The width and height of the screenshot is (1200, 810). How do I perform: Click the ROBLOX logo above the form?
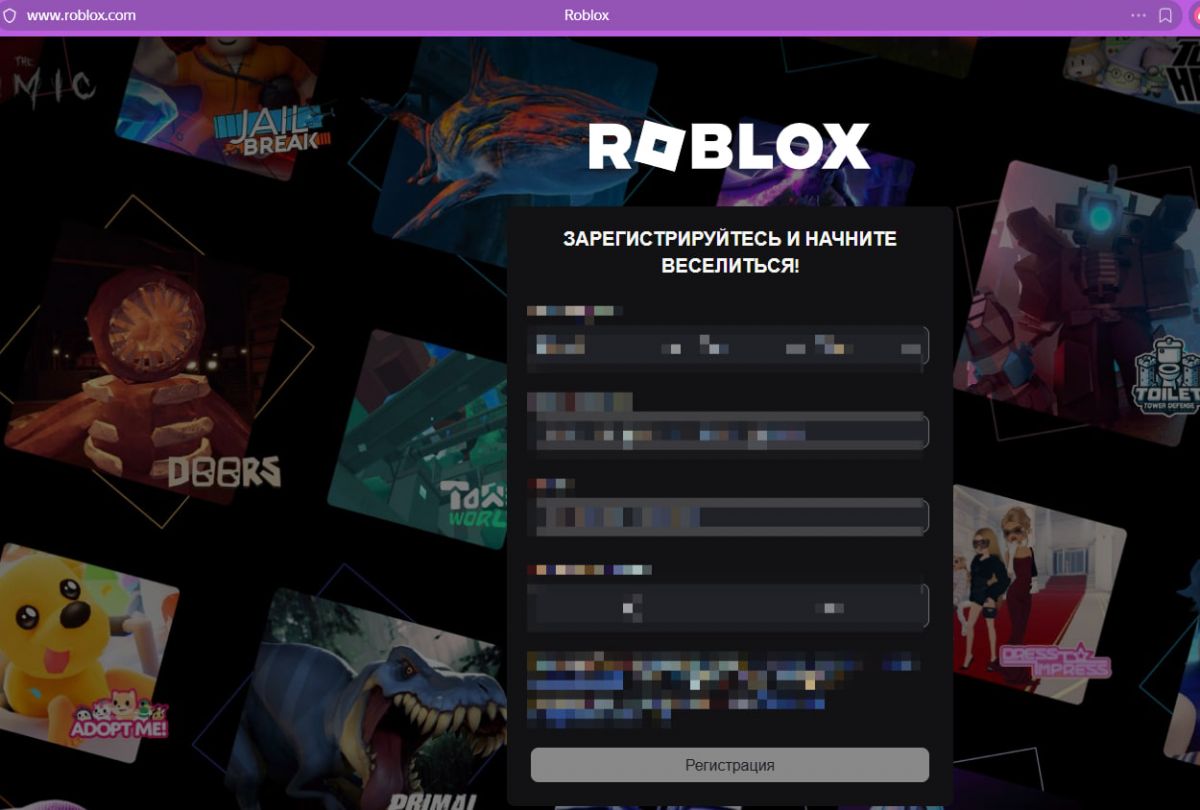[x=729, y=147]
